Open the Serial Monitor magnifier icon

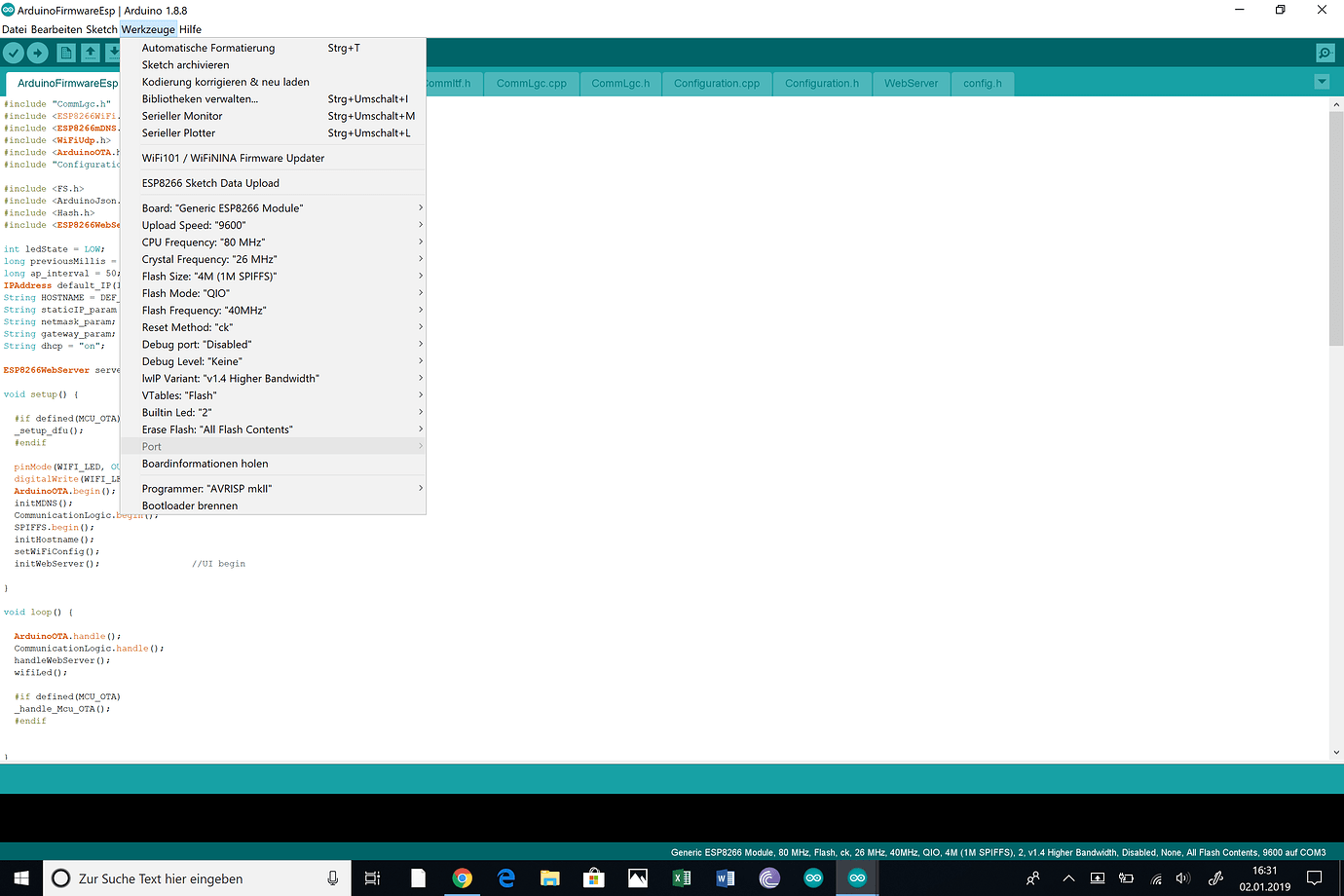coord(1325,53)
